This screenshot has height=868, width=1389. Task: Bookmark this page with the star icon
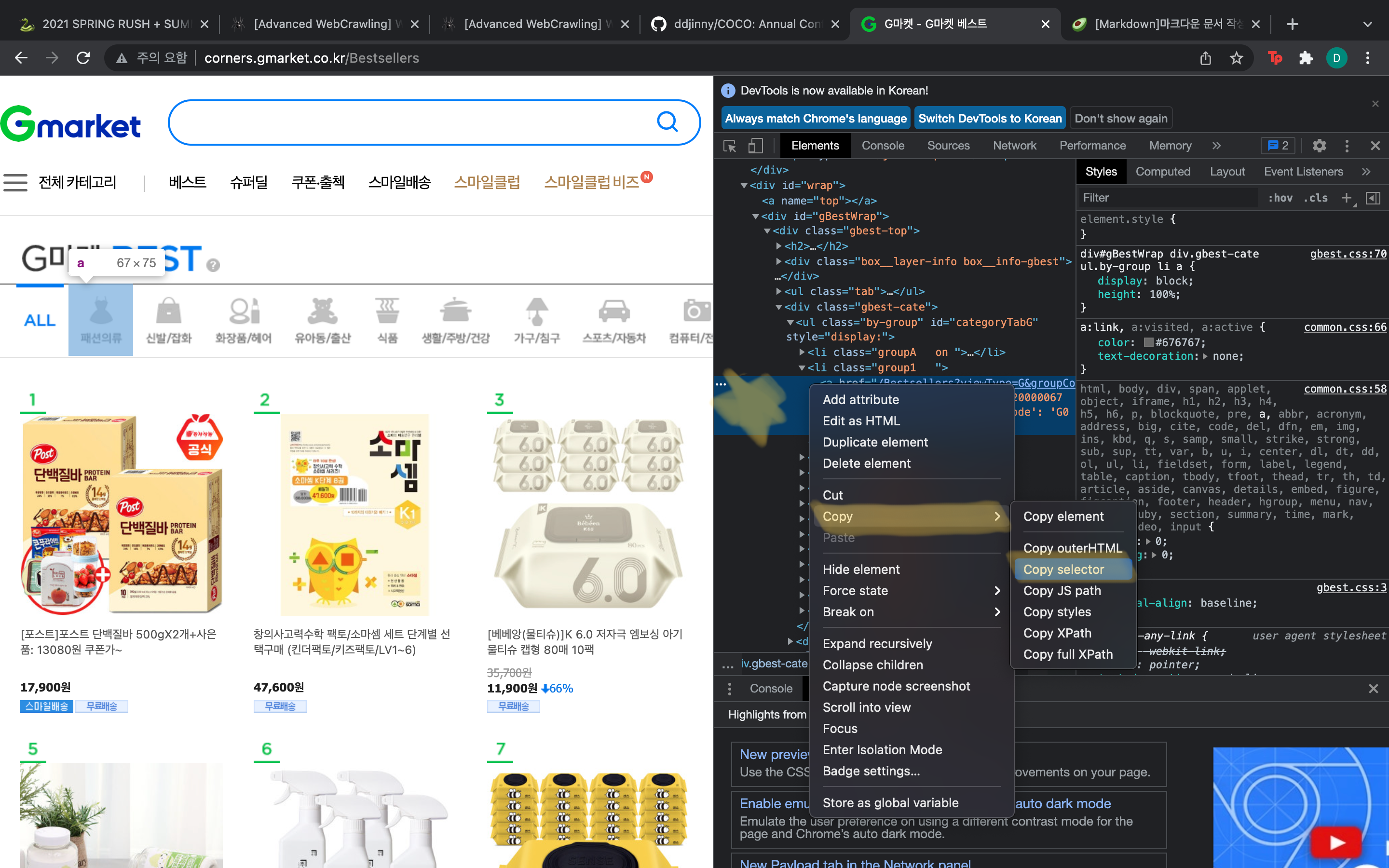tap(1236, 58)
